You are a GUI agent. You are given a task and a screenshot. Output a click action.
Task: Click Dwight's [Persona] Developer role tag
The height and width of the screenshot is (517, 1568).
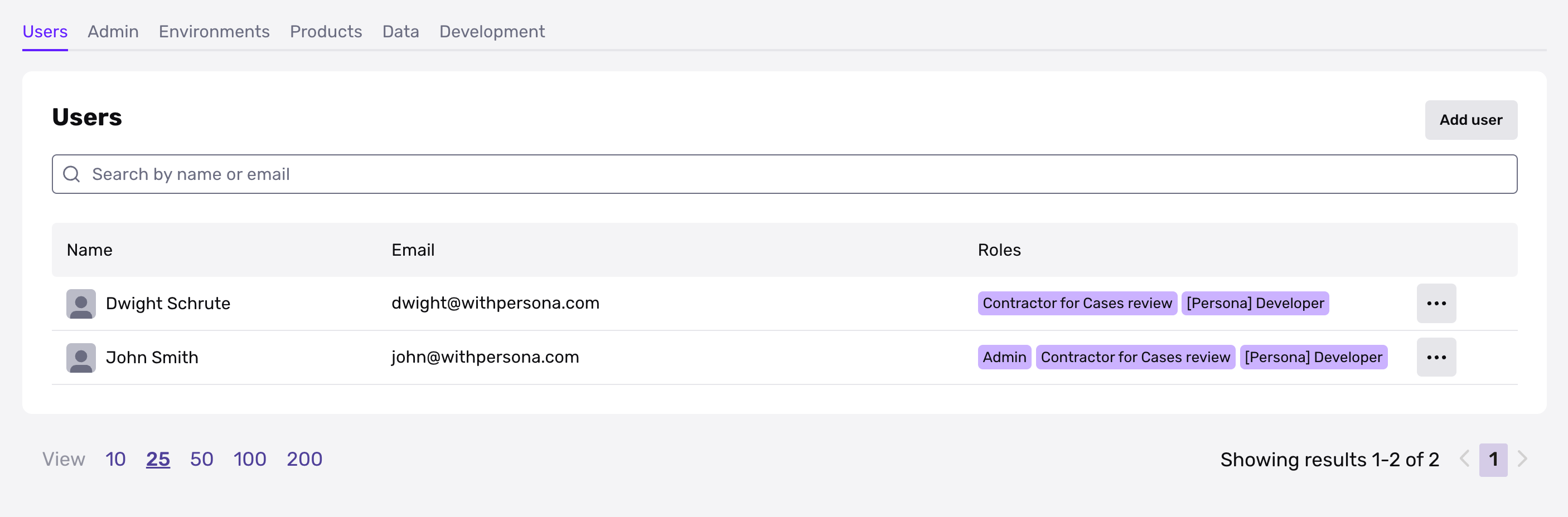(x=1255, y=304)
